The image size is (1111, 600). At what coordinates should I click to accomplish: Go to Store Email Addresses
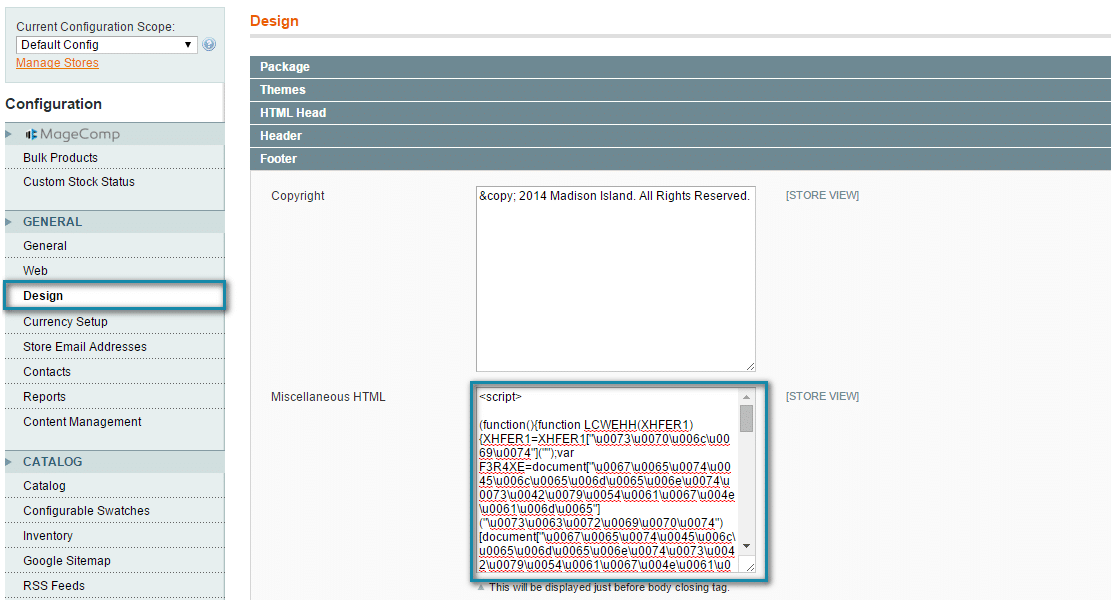point(84,347)
